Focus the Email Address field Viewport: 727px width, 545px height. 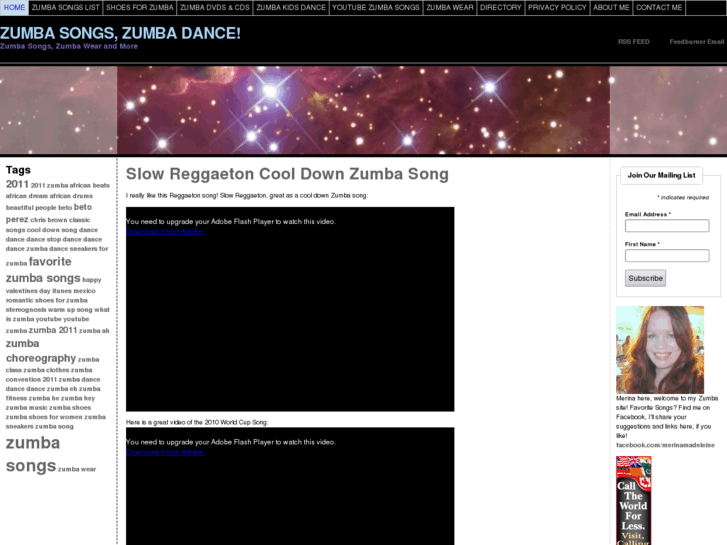coord(667,225)
